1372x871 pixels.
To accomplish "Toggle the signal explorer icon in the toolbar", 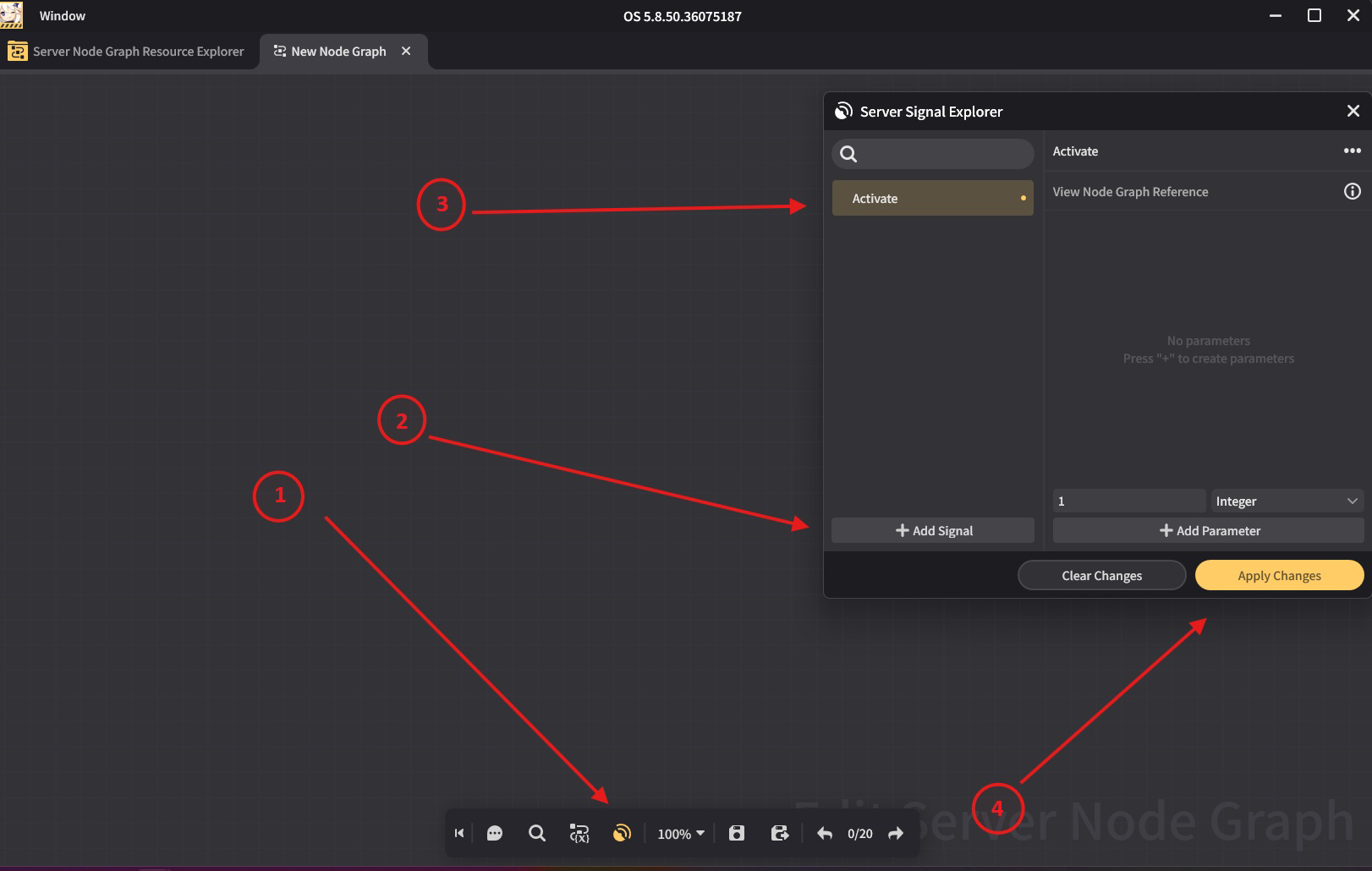I will pos(622,834).
